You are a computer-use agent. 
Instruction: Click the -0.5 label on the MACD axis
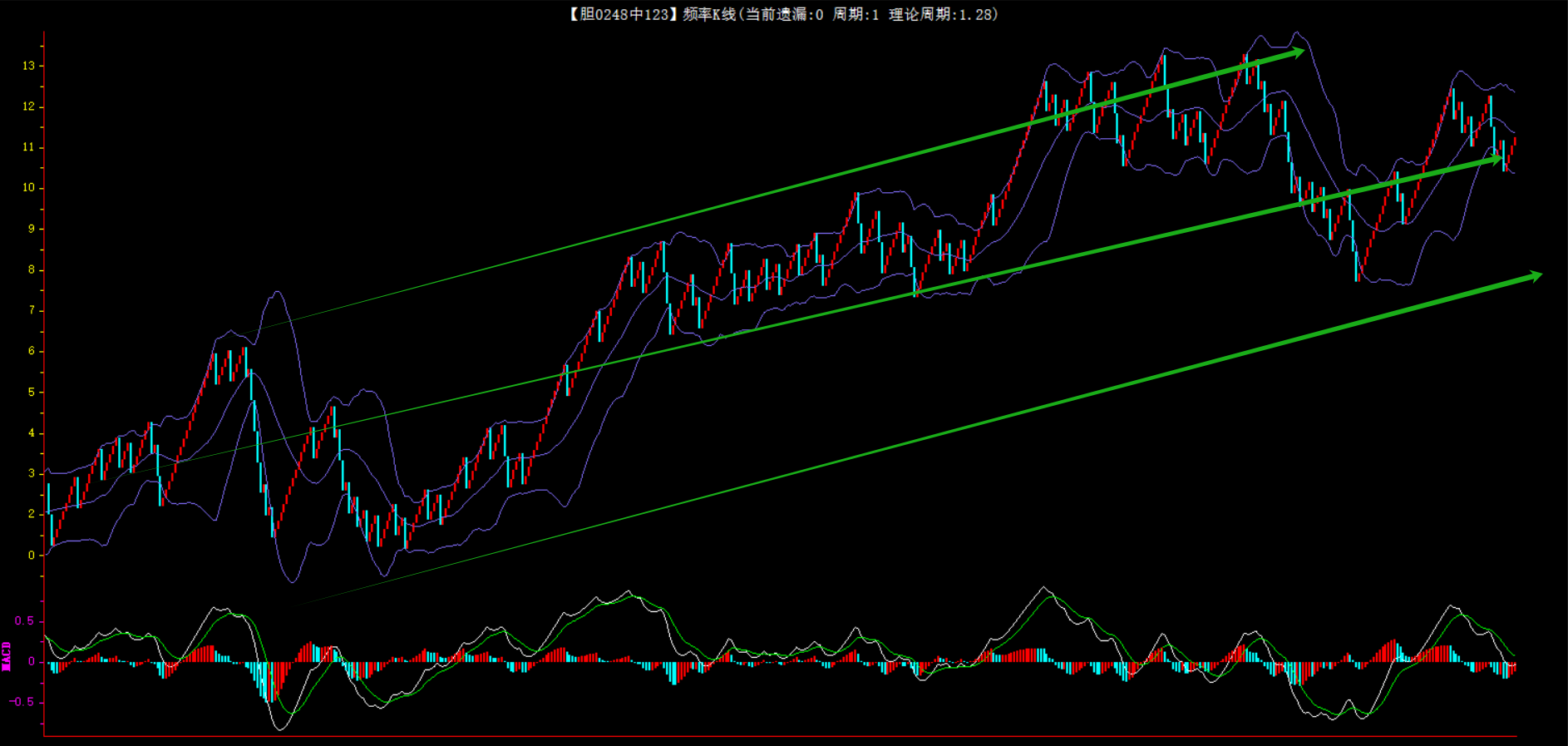click(22, 702)
